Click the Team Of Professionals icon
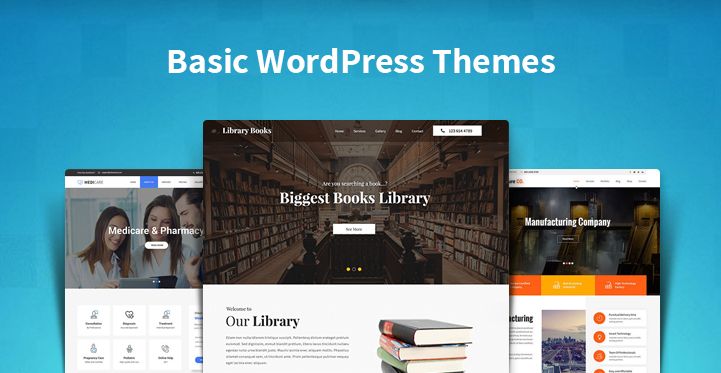Viewport: 721px width, 373px height. (x=599, y=356)
